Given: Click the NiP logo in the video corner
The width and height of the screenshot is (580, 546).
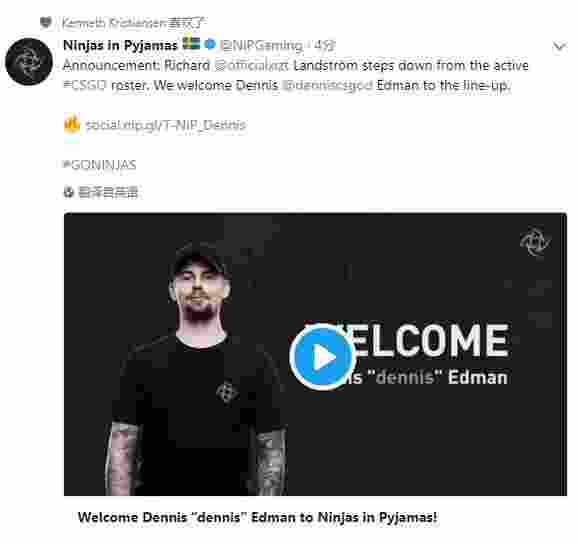Looking at the screenshot, I should (535, 242).
